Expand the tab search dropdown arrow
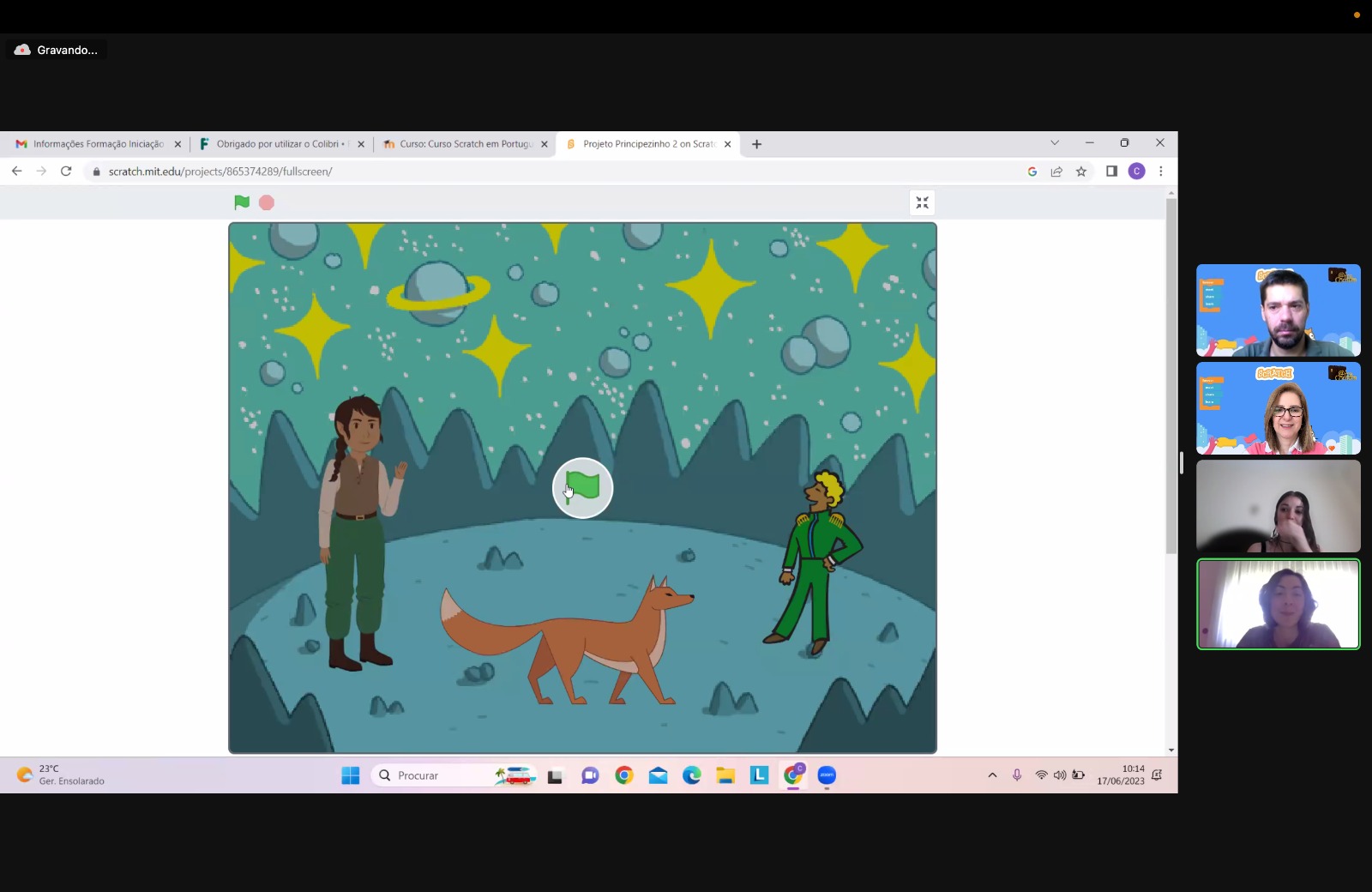This screenshot has height=892, width=1372. pos(1055,143)
